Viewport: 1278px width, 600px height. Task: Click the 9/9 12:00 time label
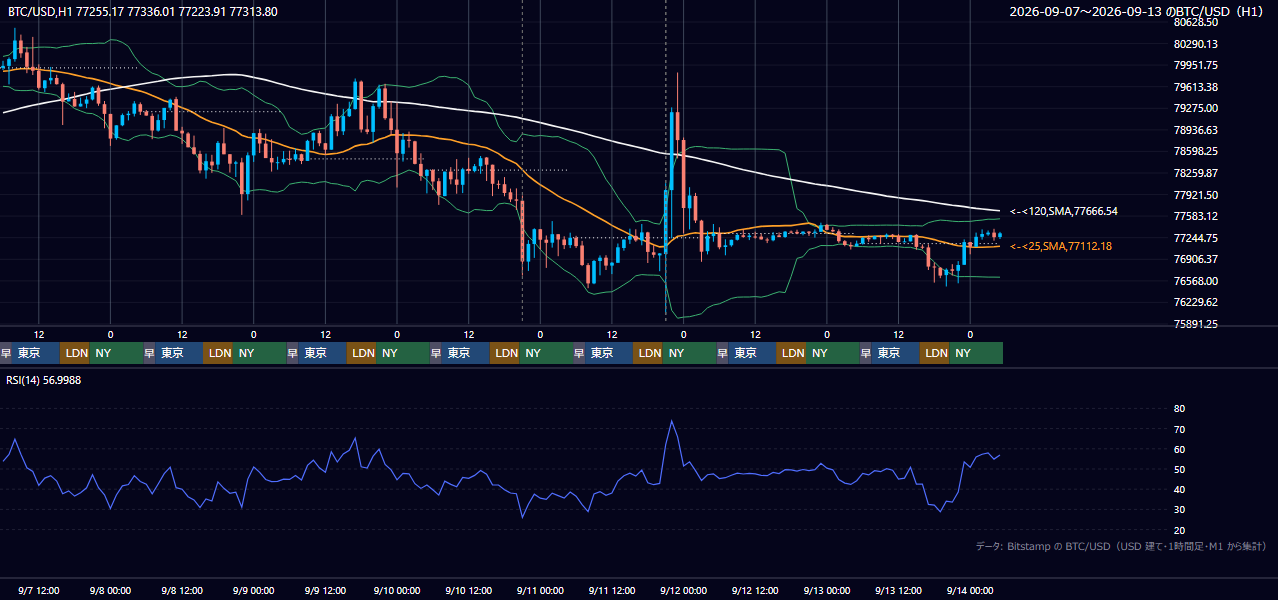(325, 590)
